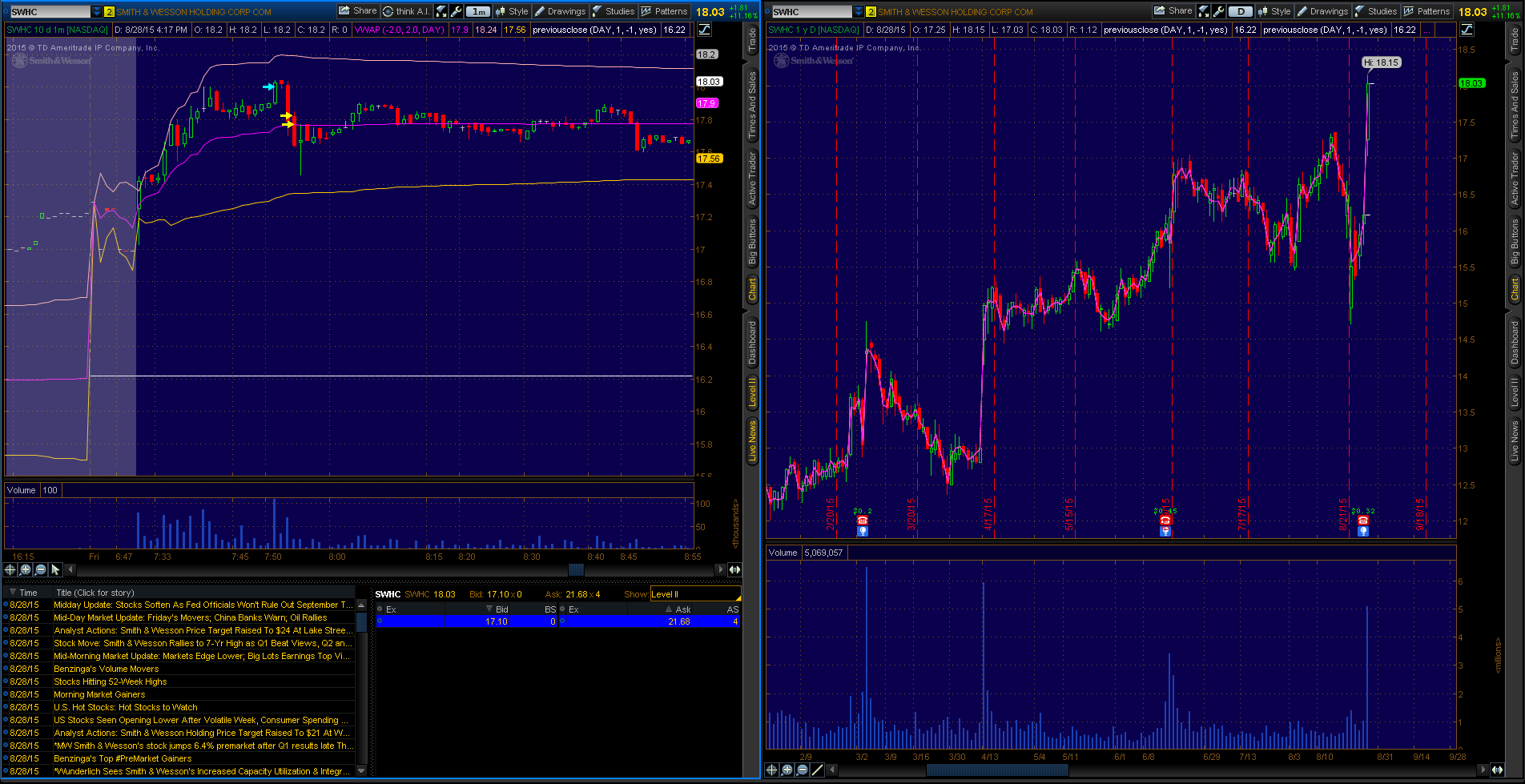Open Active Trader tab in left sidebar

752,178
